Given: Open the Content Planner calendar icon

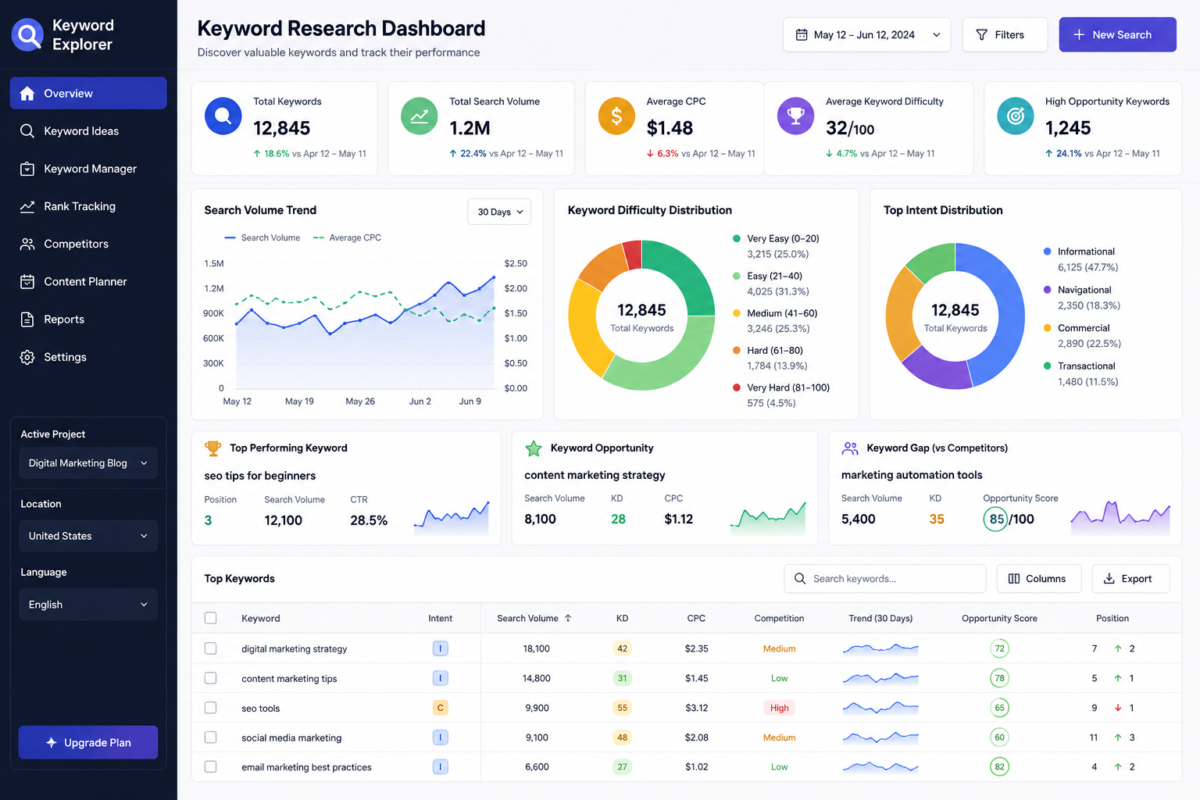Looking at the screenshot, I should coord(27,282).
